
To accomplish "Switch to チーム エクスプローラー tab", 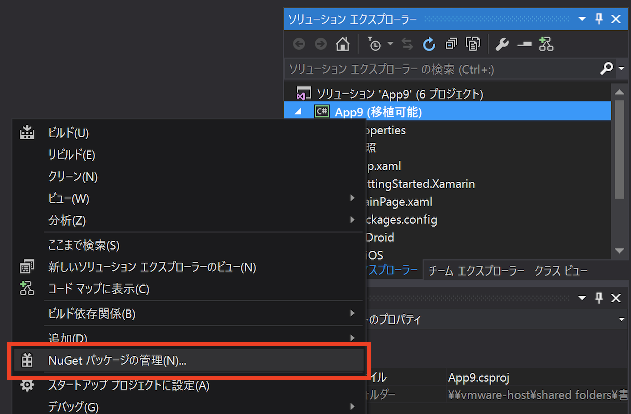I will 476,271.
